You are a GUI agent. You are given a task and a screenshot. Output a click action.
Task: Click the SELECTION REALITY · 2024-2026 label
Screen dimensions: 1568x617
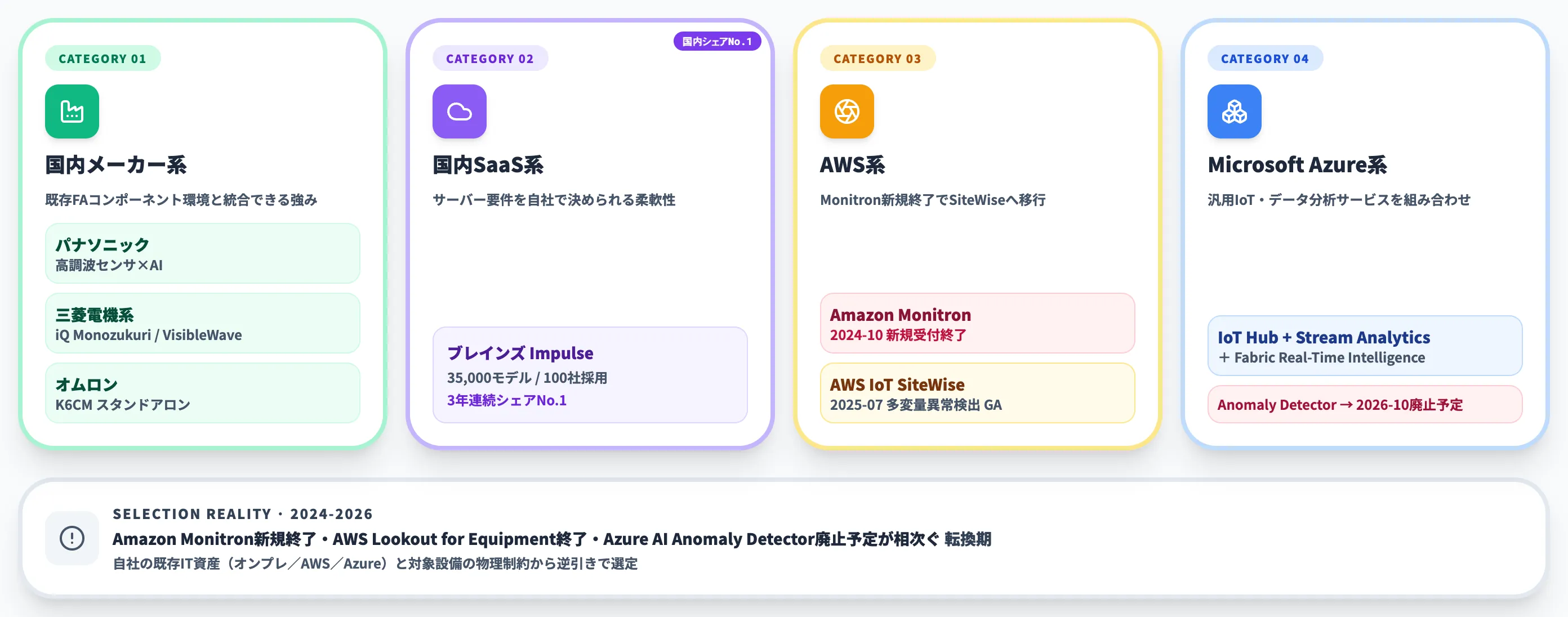[243, 514]
